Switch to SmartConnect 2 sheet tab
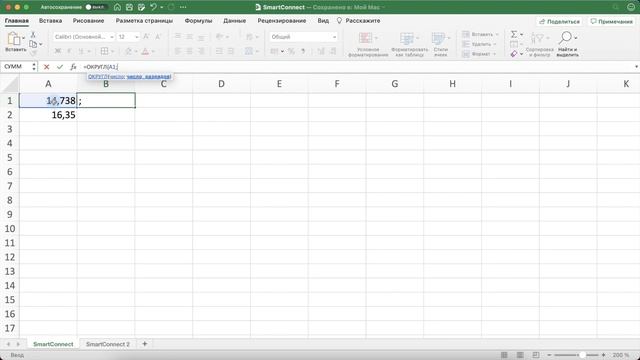 coord(108,344)
